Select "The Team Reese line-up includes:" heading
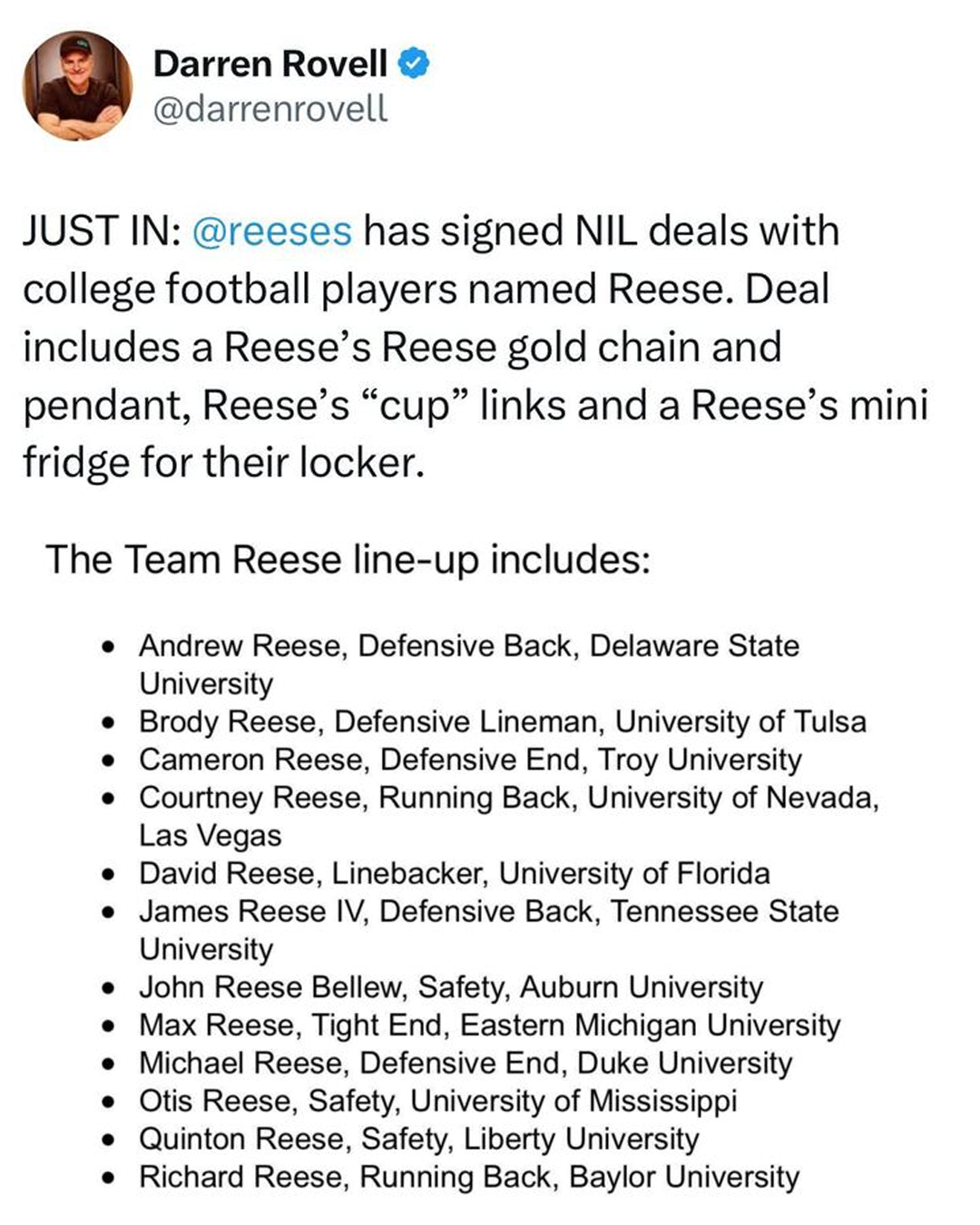The image size is (980, 1225). (348, 559)
